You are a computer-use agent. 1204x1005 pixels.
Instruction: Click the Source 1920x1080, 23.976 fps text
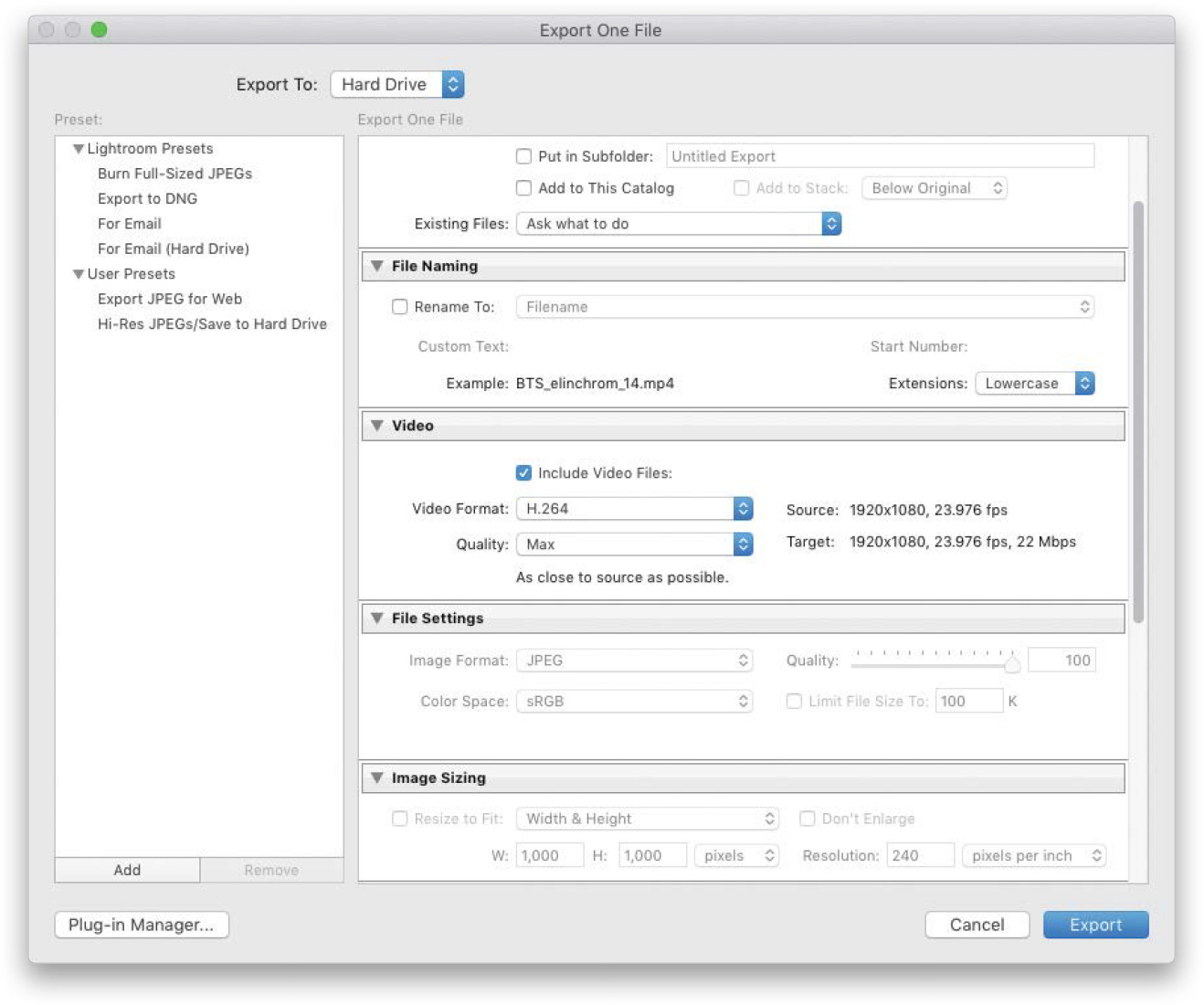928,510
